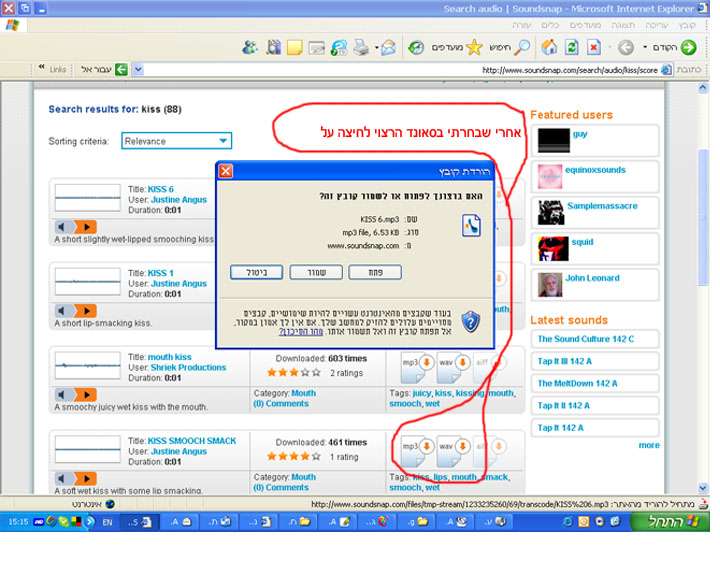Click the IE Home toolbar icon
The width and height of the screenshot is (720, 576).
(x=549, y=47)
